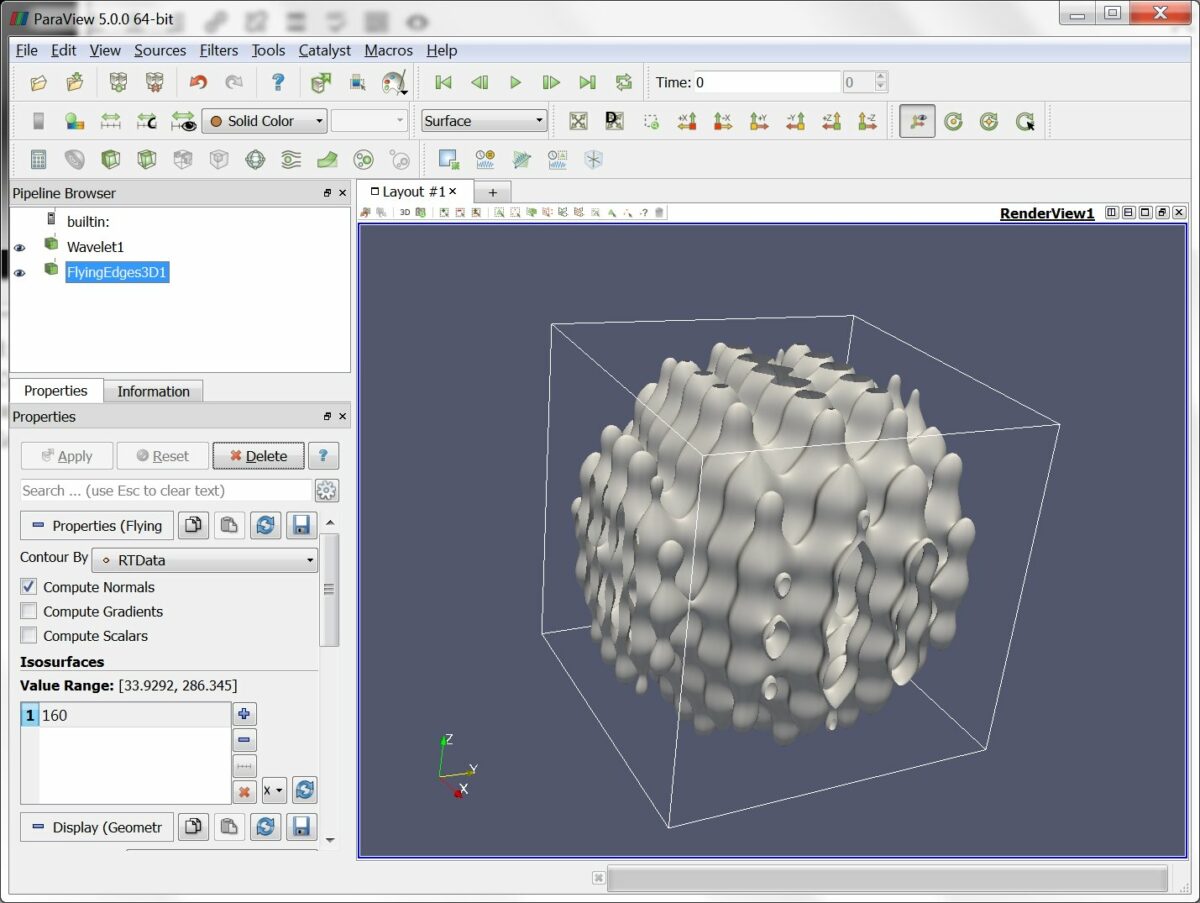
Task: Open the Catalyst menu
Action: (x=325, y=50)
